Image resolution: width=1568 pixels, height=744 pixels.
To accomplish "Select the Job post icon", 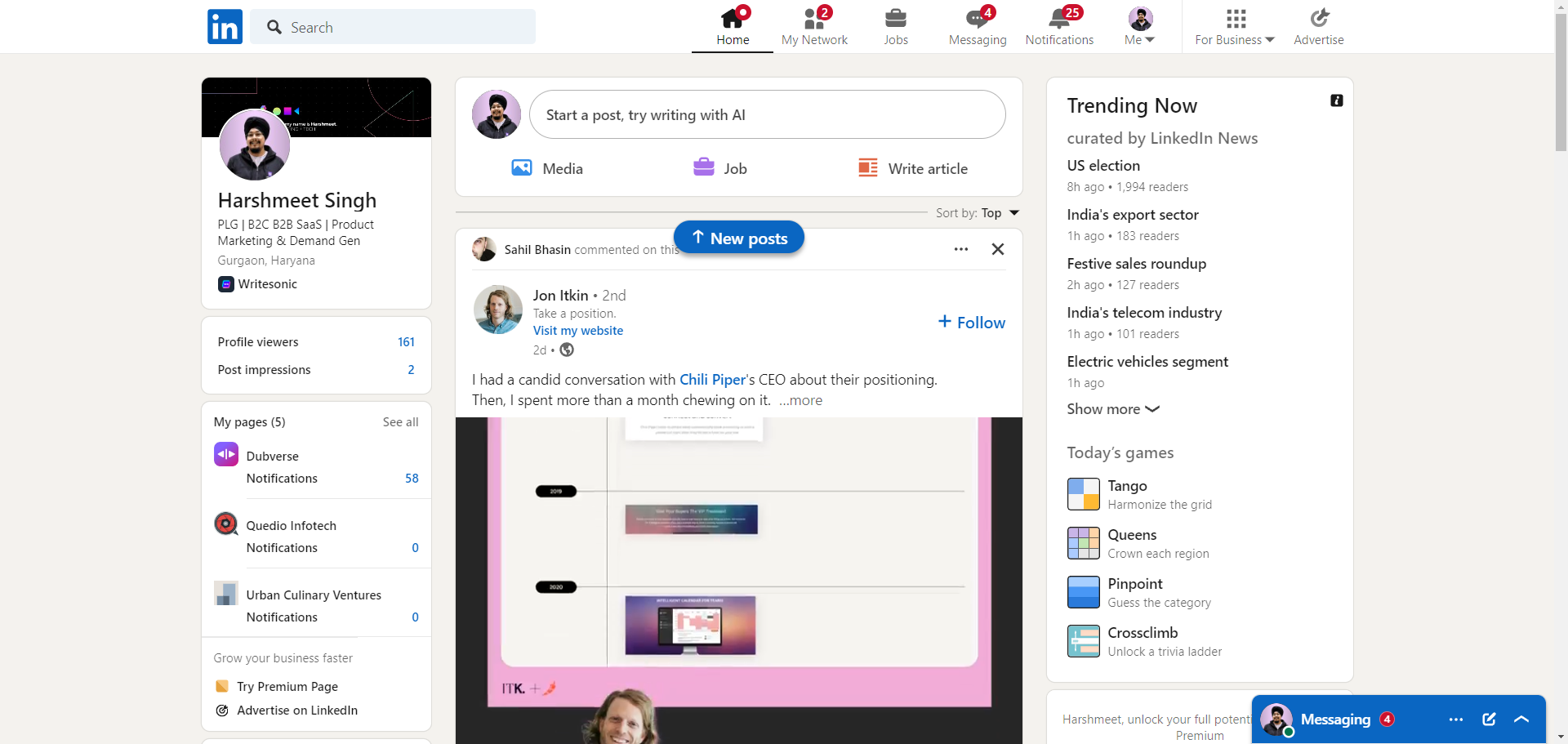I will point(720,168).
